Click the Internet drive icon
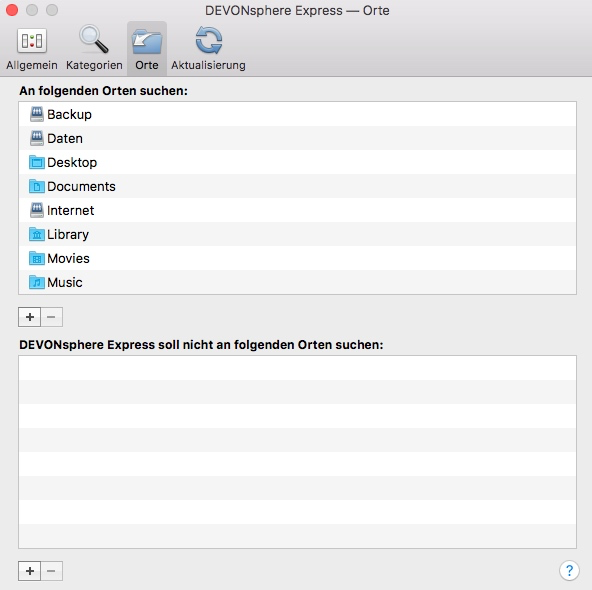 [37, 210]
